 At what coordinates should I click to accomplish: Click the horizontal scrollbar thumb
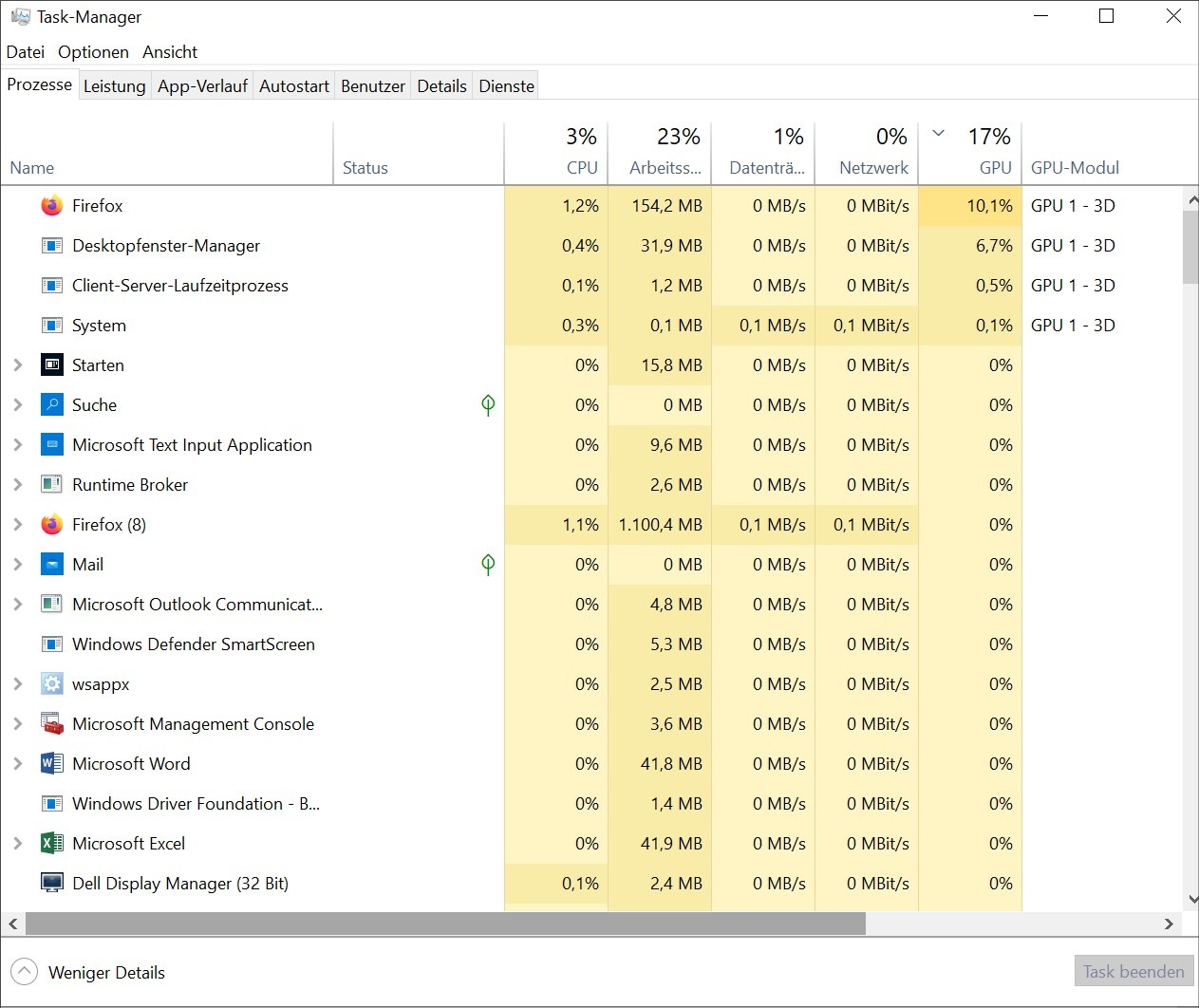[445, 924]
